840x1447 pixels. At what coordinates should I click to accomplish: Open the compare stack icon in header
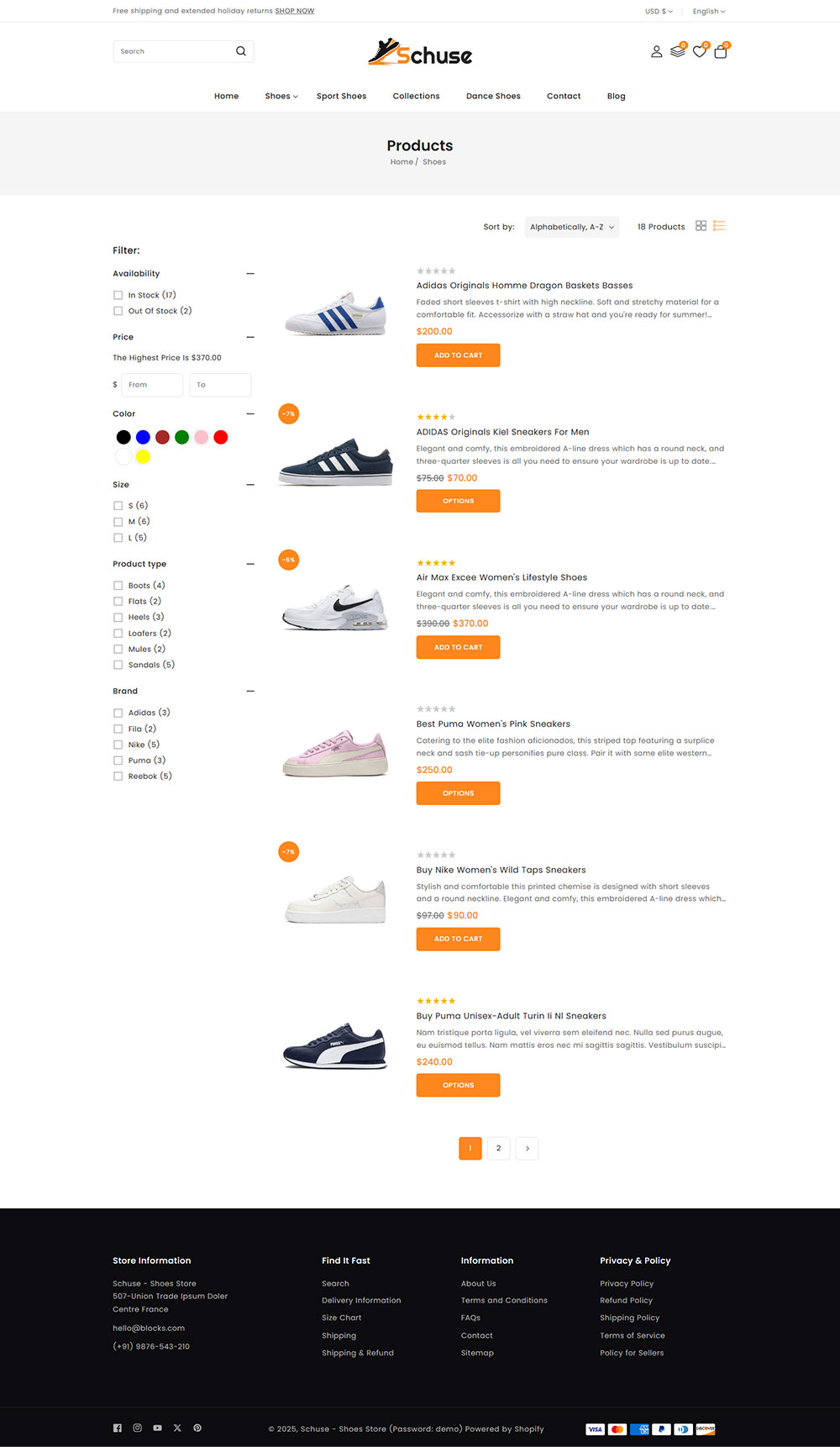[678, 51]
